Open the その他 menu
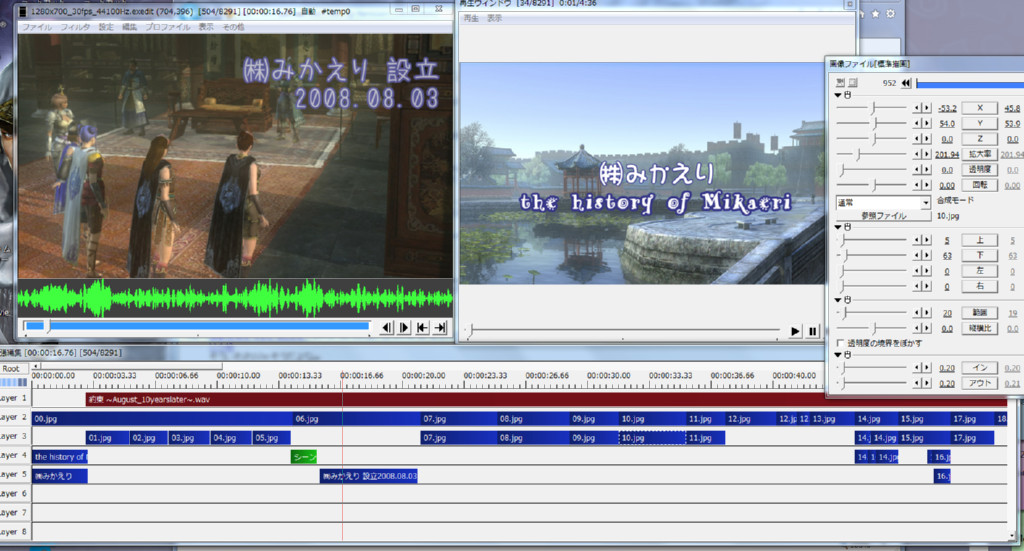The height and width of the screenshot is (551, 1024). click(233, 27)
